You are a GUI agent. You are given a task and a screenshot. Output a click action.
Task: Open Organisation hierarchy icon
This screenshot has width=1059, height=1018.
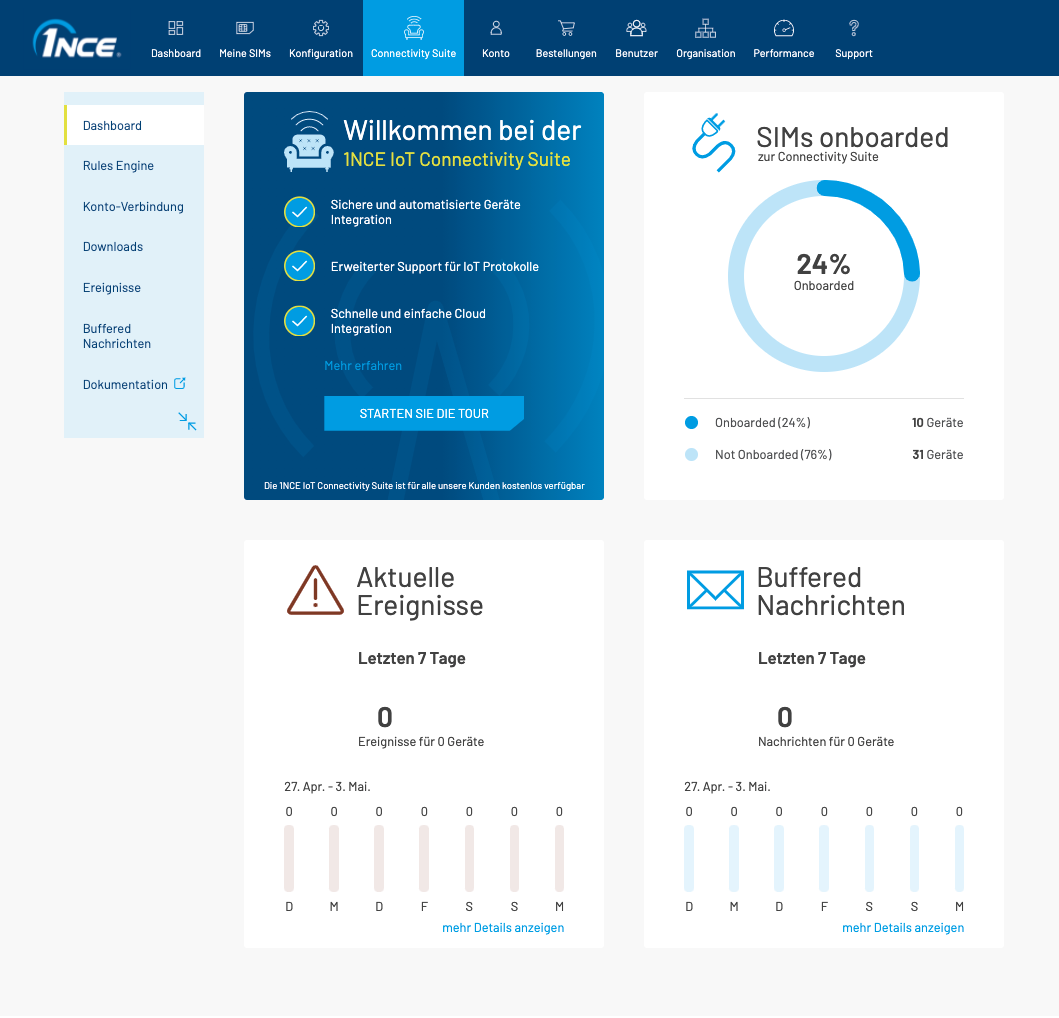(x=705, y=28)
